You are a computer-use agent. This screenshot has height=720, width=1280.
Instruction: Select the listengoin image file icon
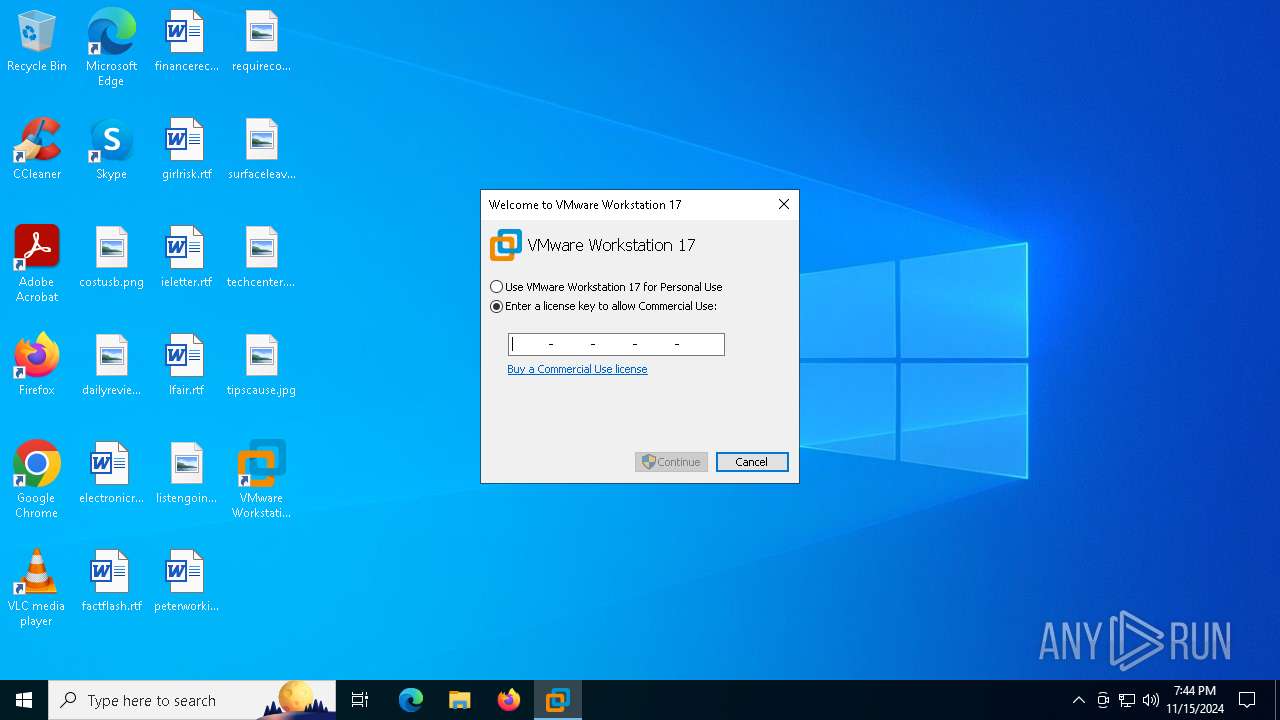coord(186,474)
